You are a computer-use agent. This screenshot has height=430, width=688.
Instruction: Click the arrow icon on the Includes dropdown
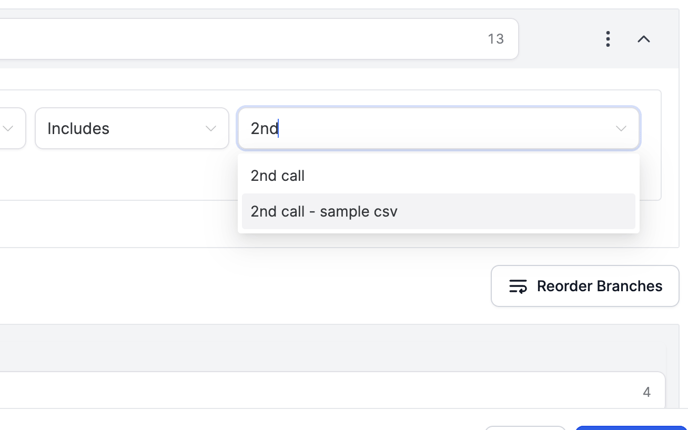click(211, 128)
